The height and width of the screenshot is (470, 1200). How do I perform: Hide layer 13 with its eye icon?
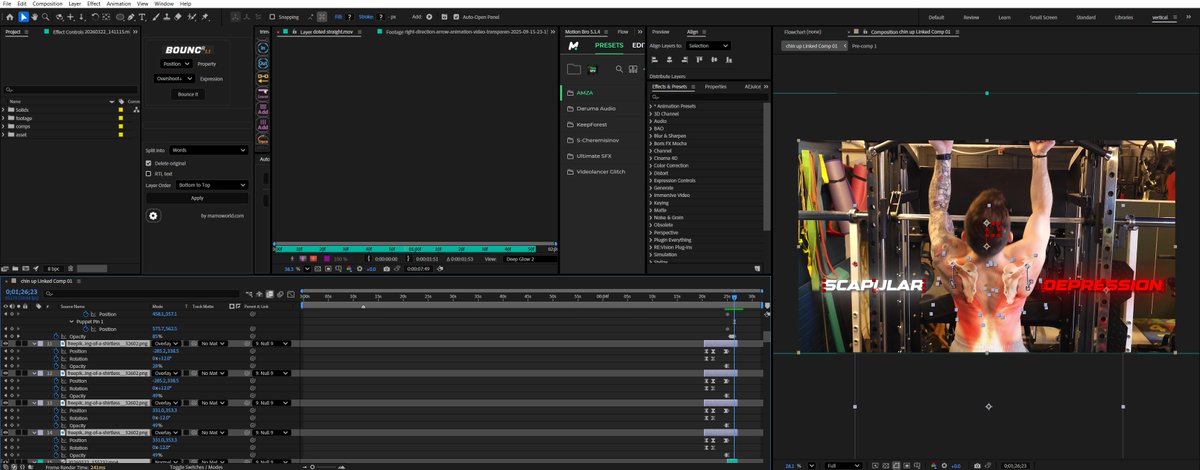pos(5,402)
